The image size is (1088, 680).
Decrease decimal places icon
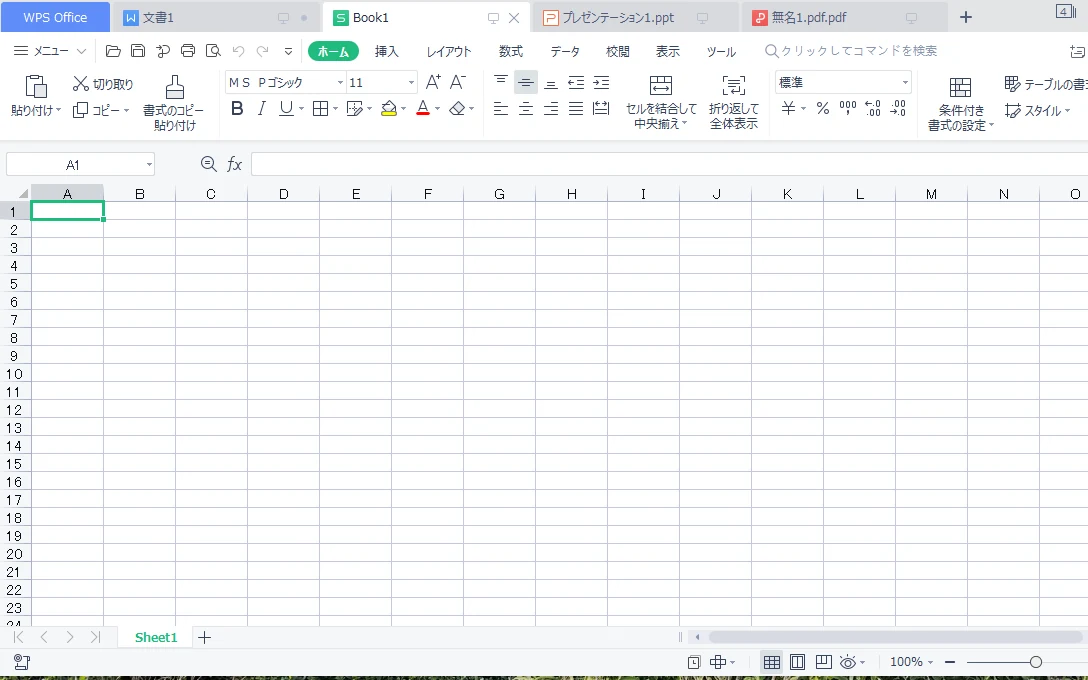(898, 109)
